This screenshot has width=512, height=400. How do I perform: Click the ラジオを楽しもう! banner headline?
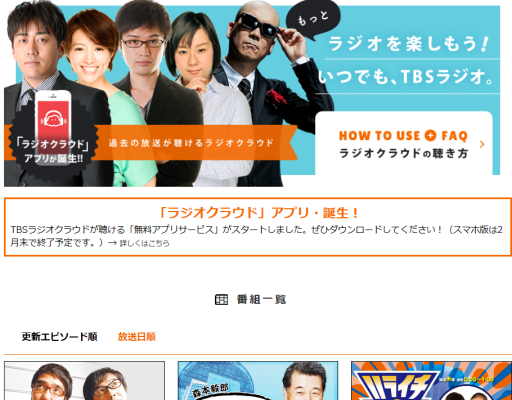[408, 44]
